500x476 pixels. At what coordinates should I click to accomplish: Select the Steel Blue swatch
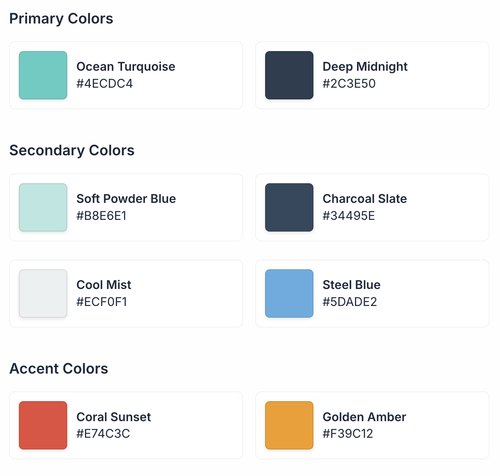(289, 293)
